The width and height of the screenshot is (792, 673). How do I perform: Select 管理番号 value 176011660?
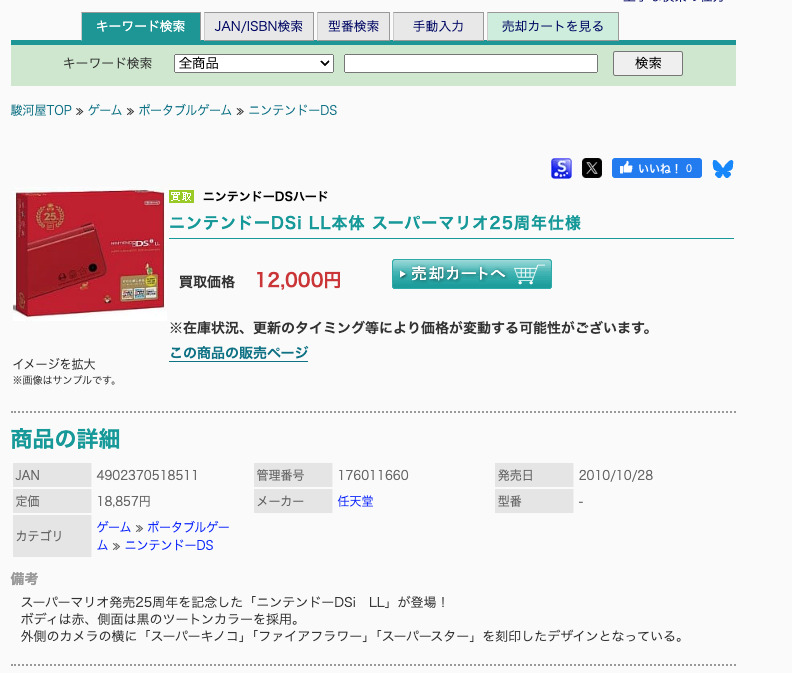point(373,475)
